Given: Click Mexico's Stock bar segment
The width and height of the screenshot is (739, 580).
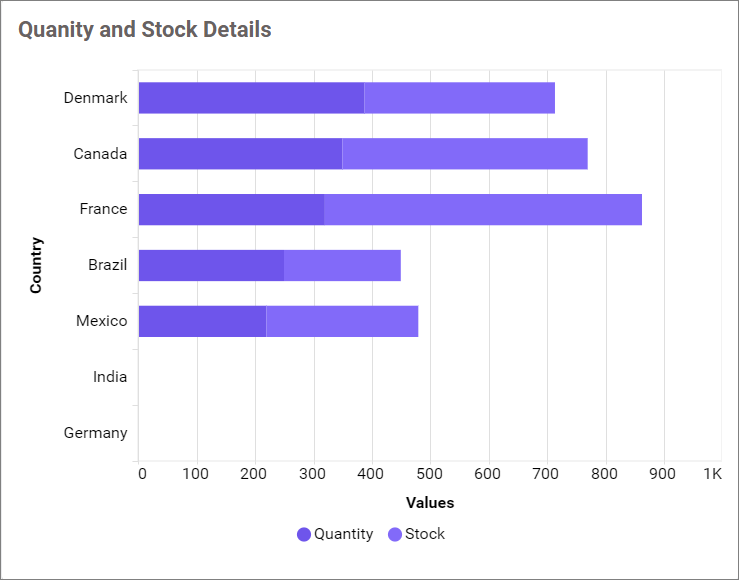Looking at the screenshot, I should point(342,321).
